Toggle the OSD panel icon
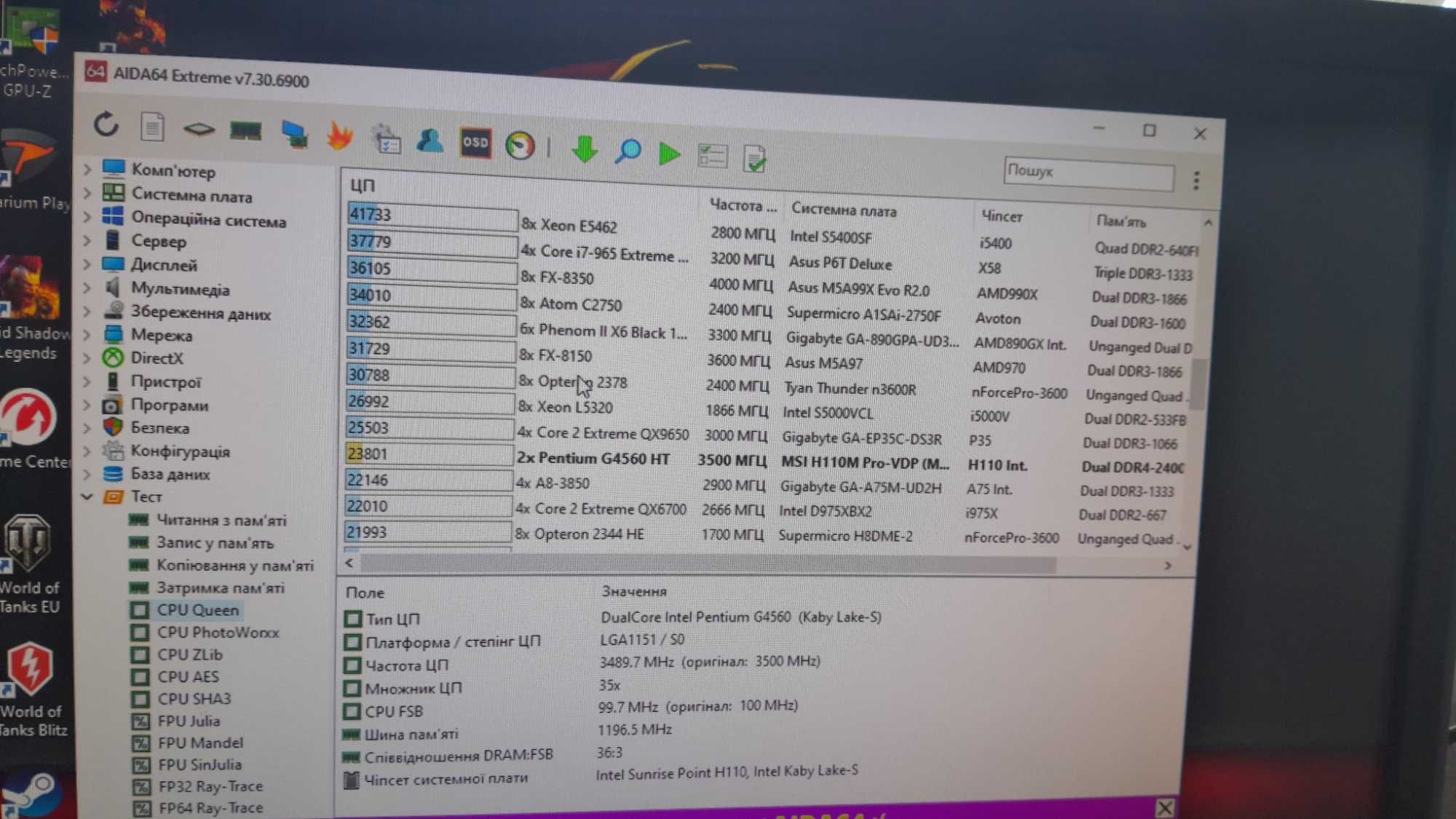 click(475, 143)
